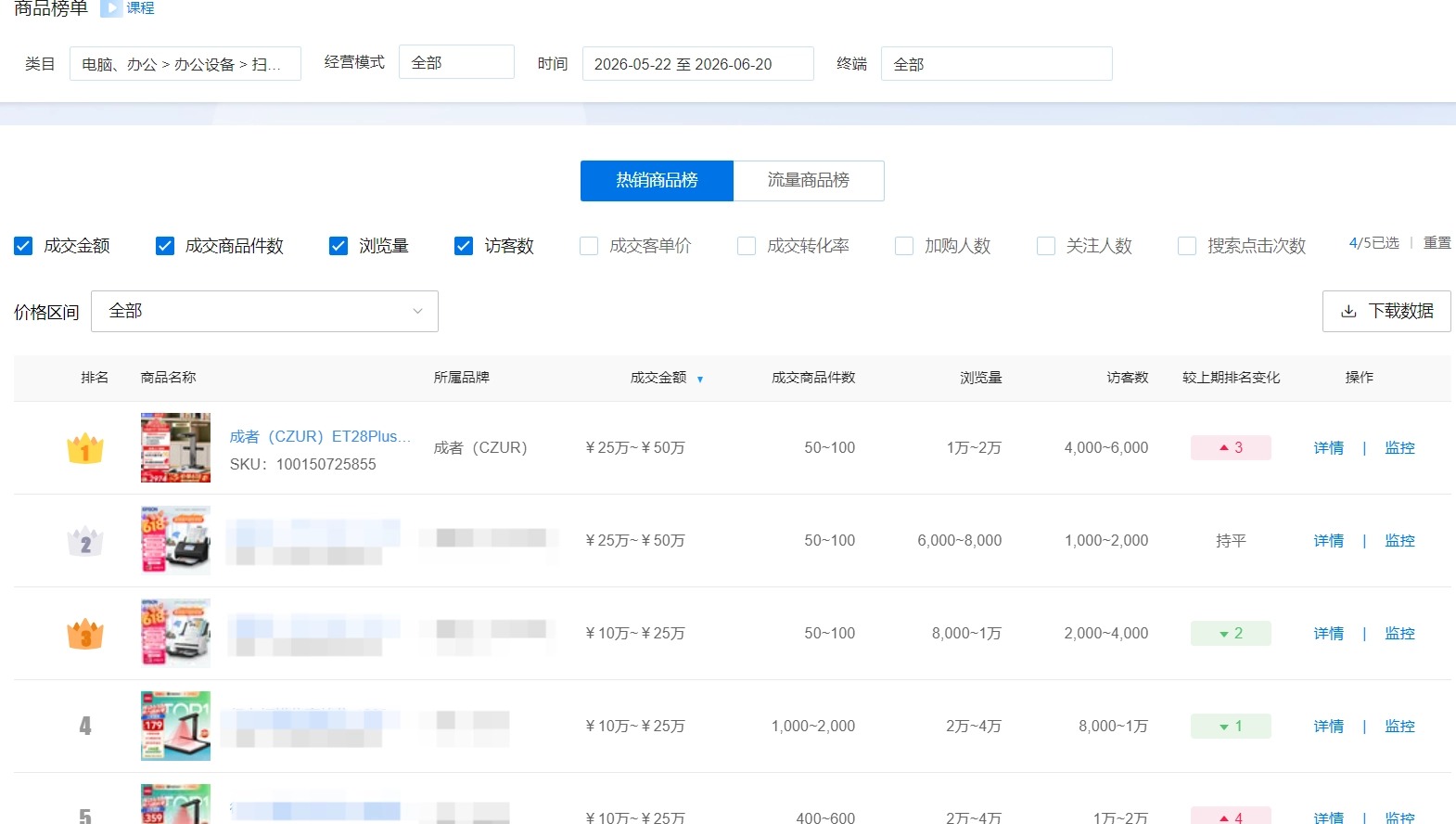Uncheck the 成交商品件数 checkbox
Image resolution: width=1456 pixels, height=824 pixels.
click(165, 246)
